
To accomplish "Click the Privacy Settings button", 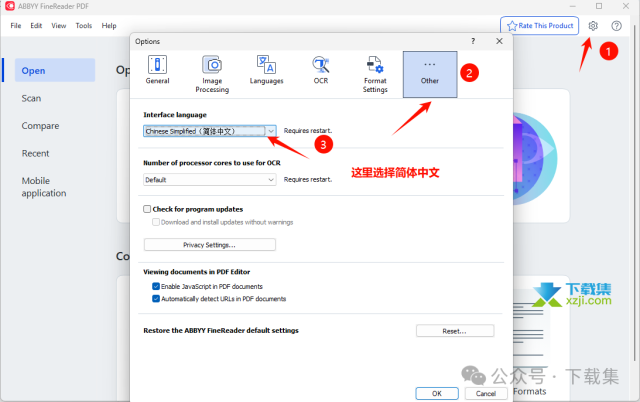I will tap(210, 245).
